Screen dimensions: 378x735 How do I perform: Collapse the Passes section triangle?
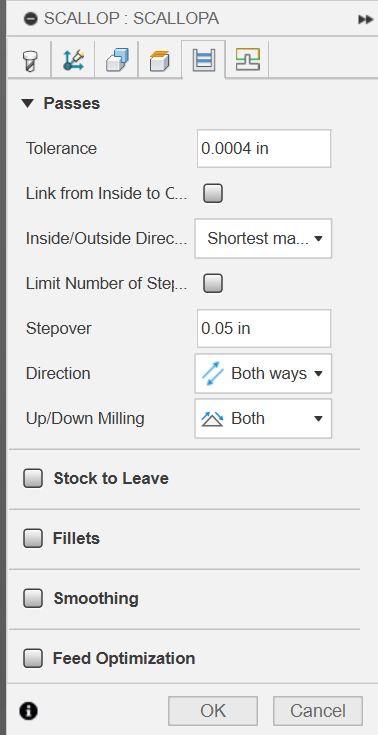pyautogui.click(x=28, y=103)
